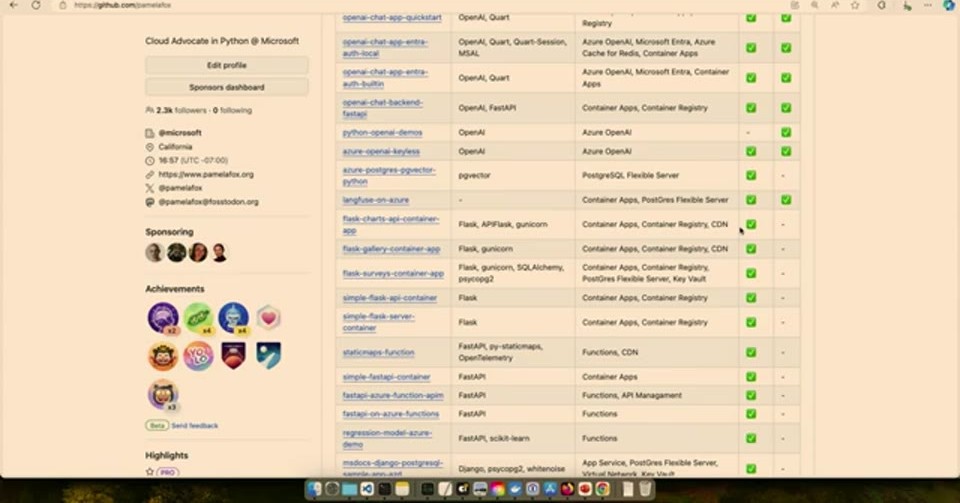960x503 pixels.
Task: Open the Trash icon in the dock
Action: coord(645,489)
